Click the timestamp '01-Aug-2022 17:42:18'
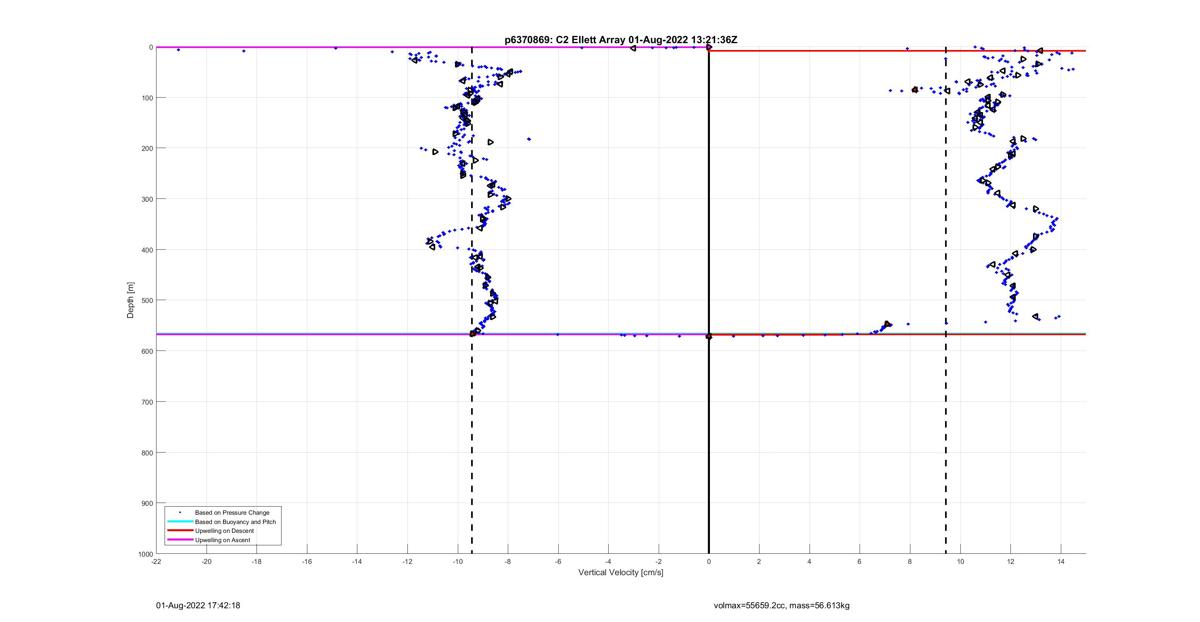The height and width of the screenshot is (622, 1200). point(198,605)
